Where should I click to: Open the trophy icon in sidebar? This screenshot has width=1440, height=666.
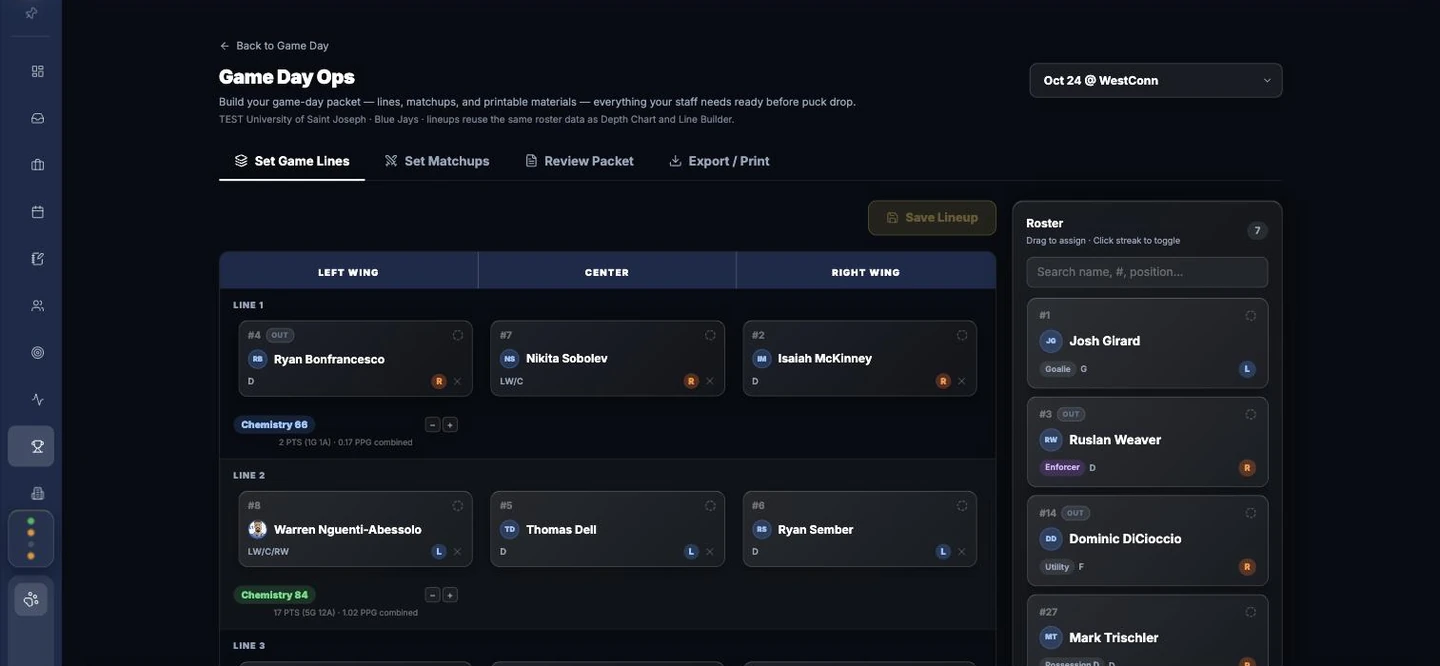[38, 446]
